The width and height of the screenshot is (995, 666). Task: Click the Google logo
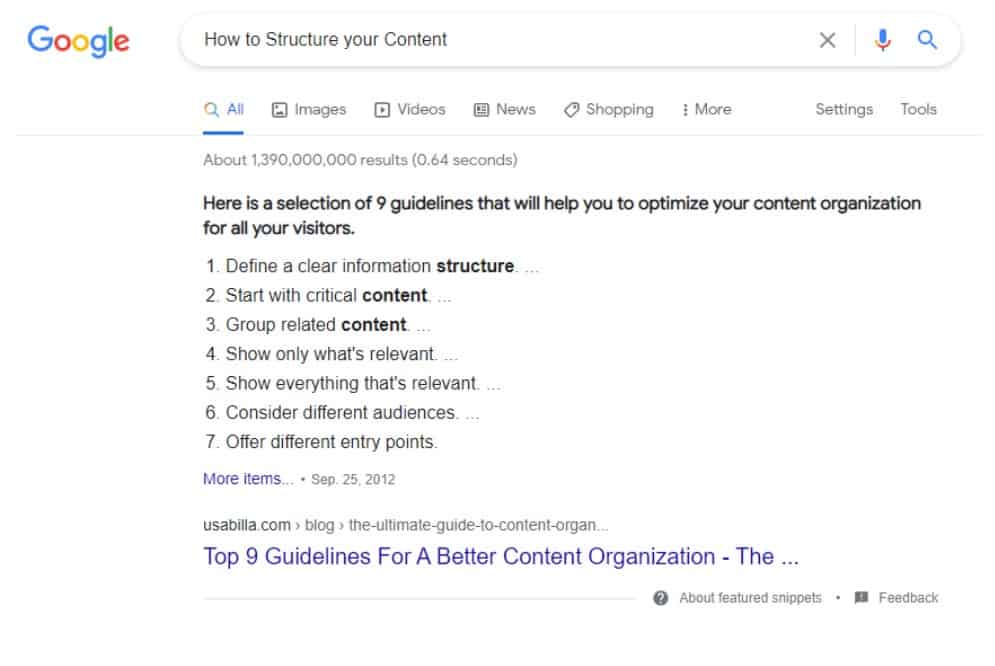[x=79, y=41]
